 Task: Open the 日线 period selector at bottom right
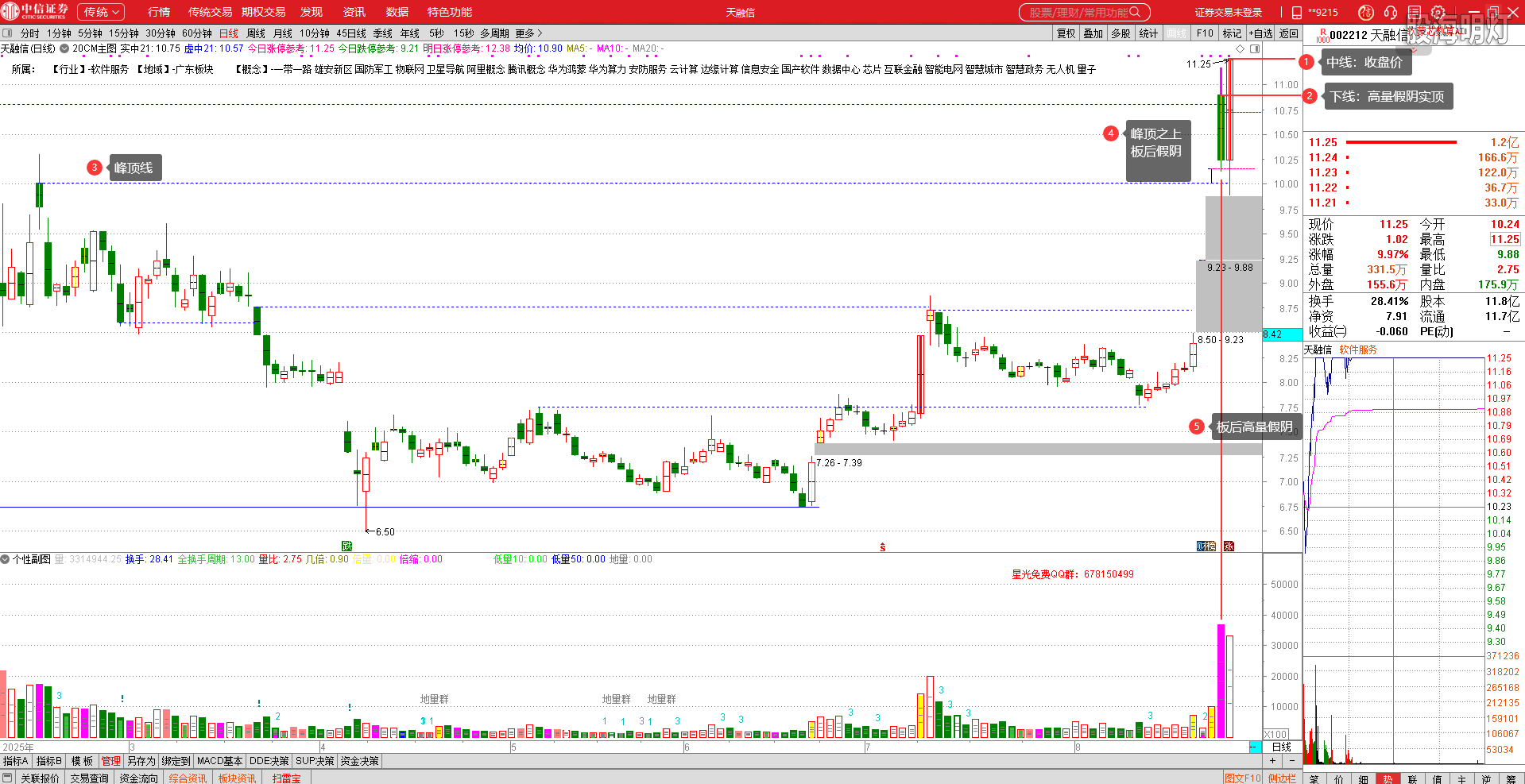point(1282,747)
